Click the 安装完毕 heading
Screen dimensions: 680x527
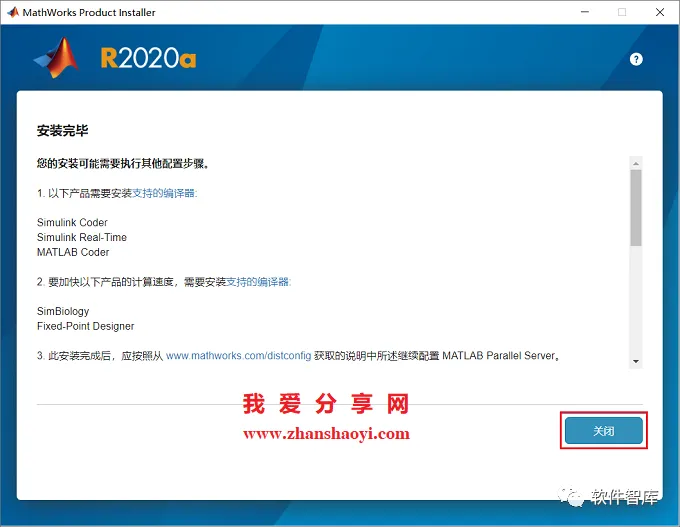pyautogui.click(x=62, y=131)
